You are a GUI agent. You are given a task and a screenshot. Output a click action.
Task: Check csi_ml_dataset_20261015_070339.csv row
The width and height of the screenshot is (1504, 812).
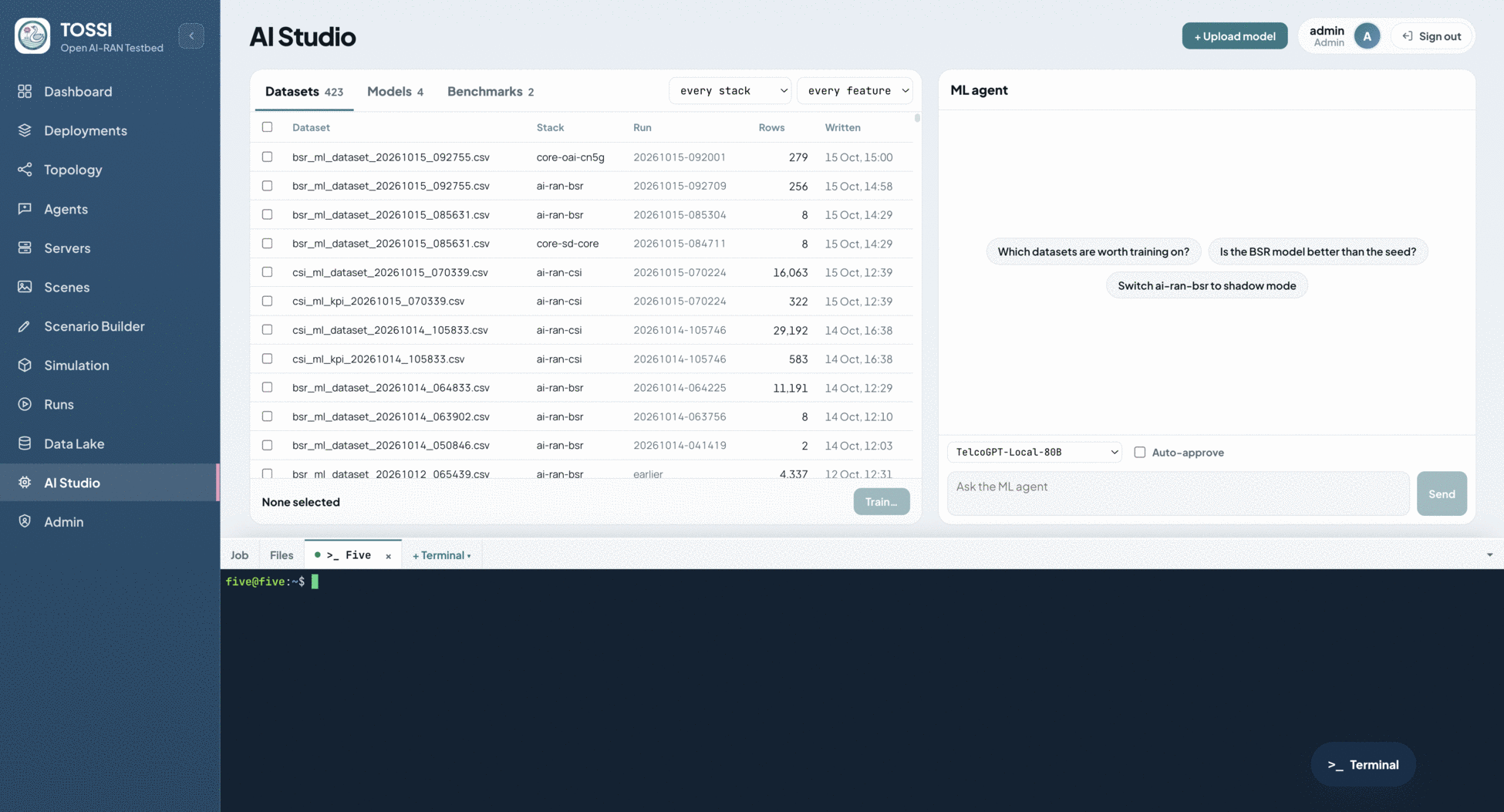(x=267, y=272)
